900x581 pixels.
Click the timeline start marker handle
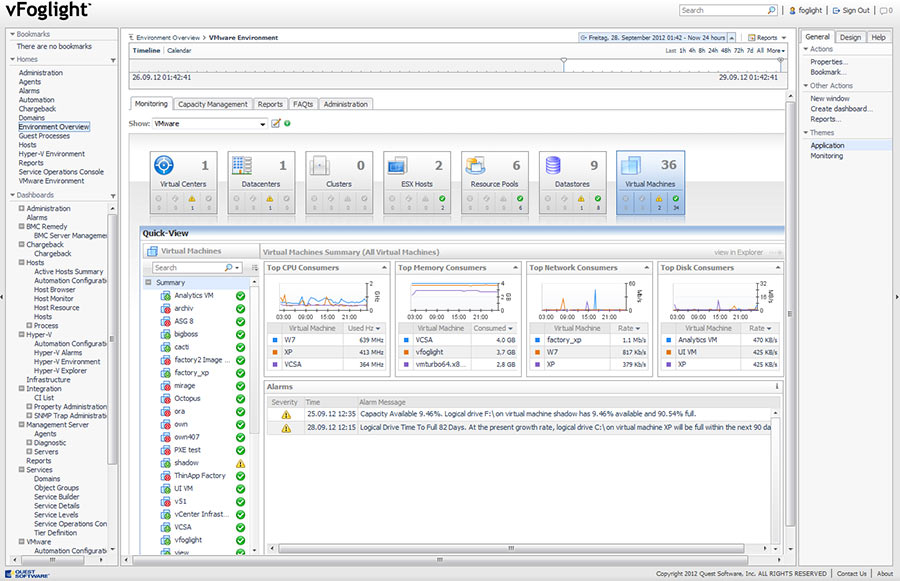click(x=564, y=61)
